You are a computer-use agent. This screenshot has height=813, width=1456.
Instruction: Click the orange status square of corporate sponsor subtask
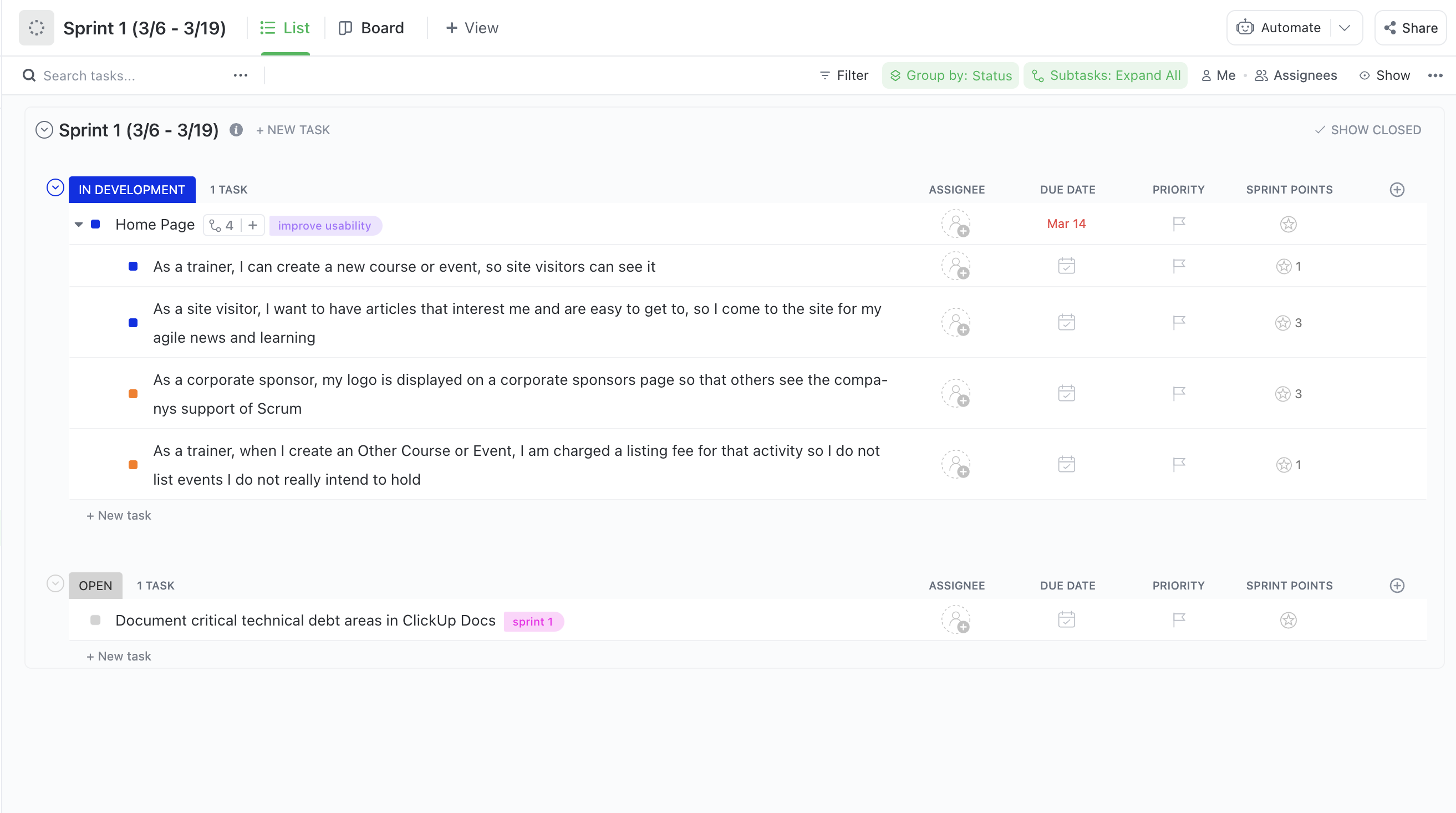click(134, 394)
